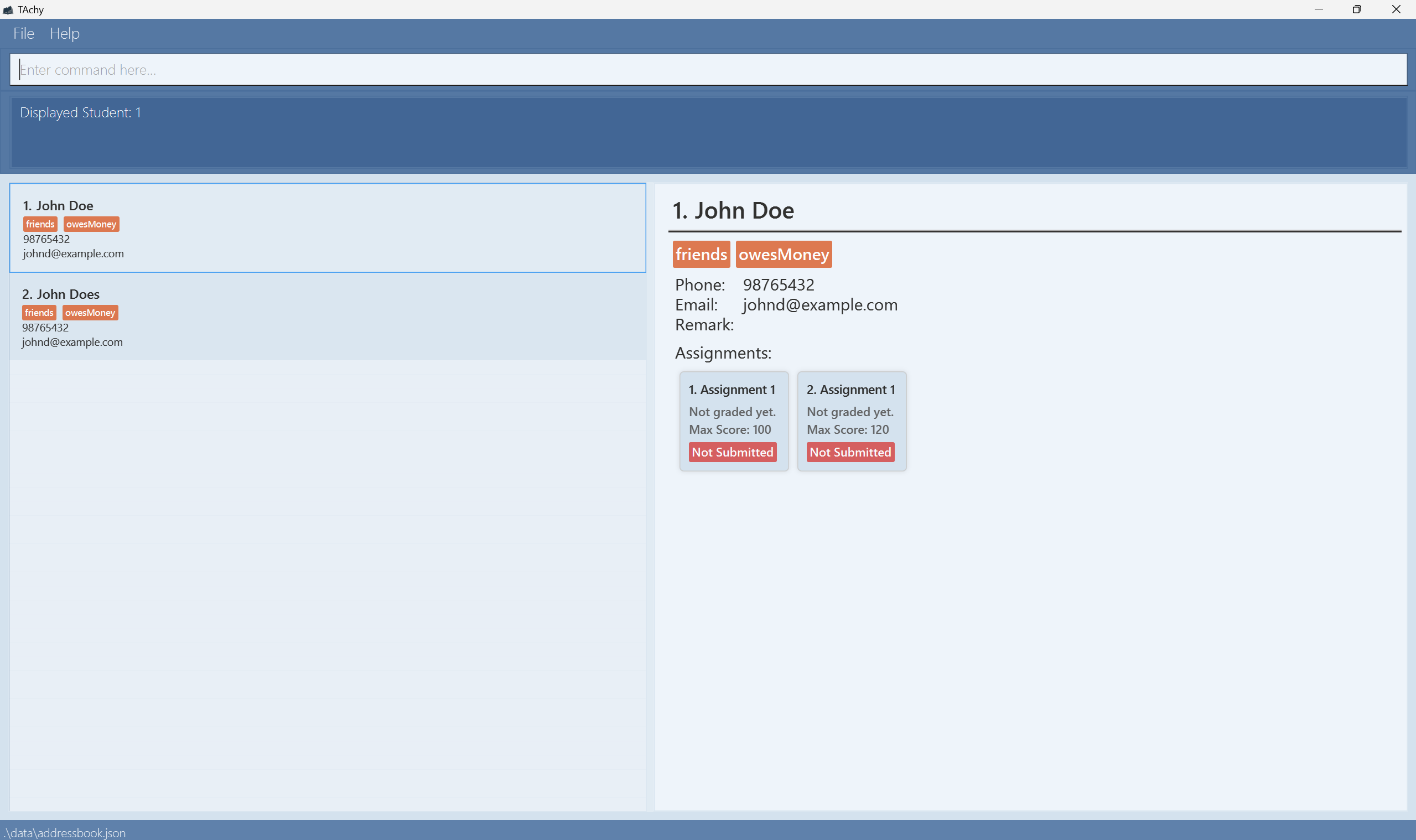The image size is (1416, 840).
Task: Click John Doe's email in details panel
Action: [819, 305]
